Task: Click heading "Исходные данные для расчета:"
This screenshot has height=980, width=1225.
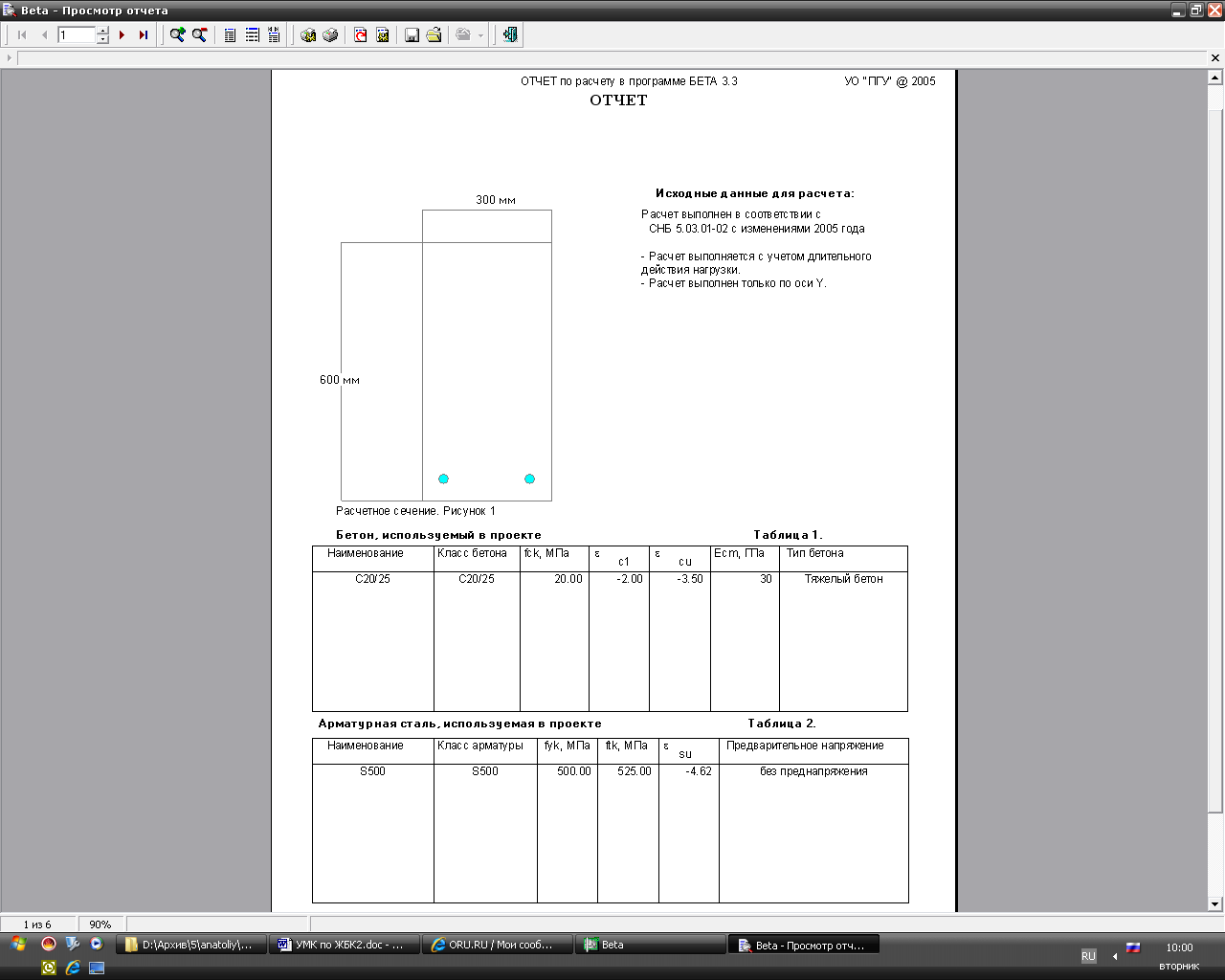Action: tap(755, 193)
